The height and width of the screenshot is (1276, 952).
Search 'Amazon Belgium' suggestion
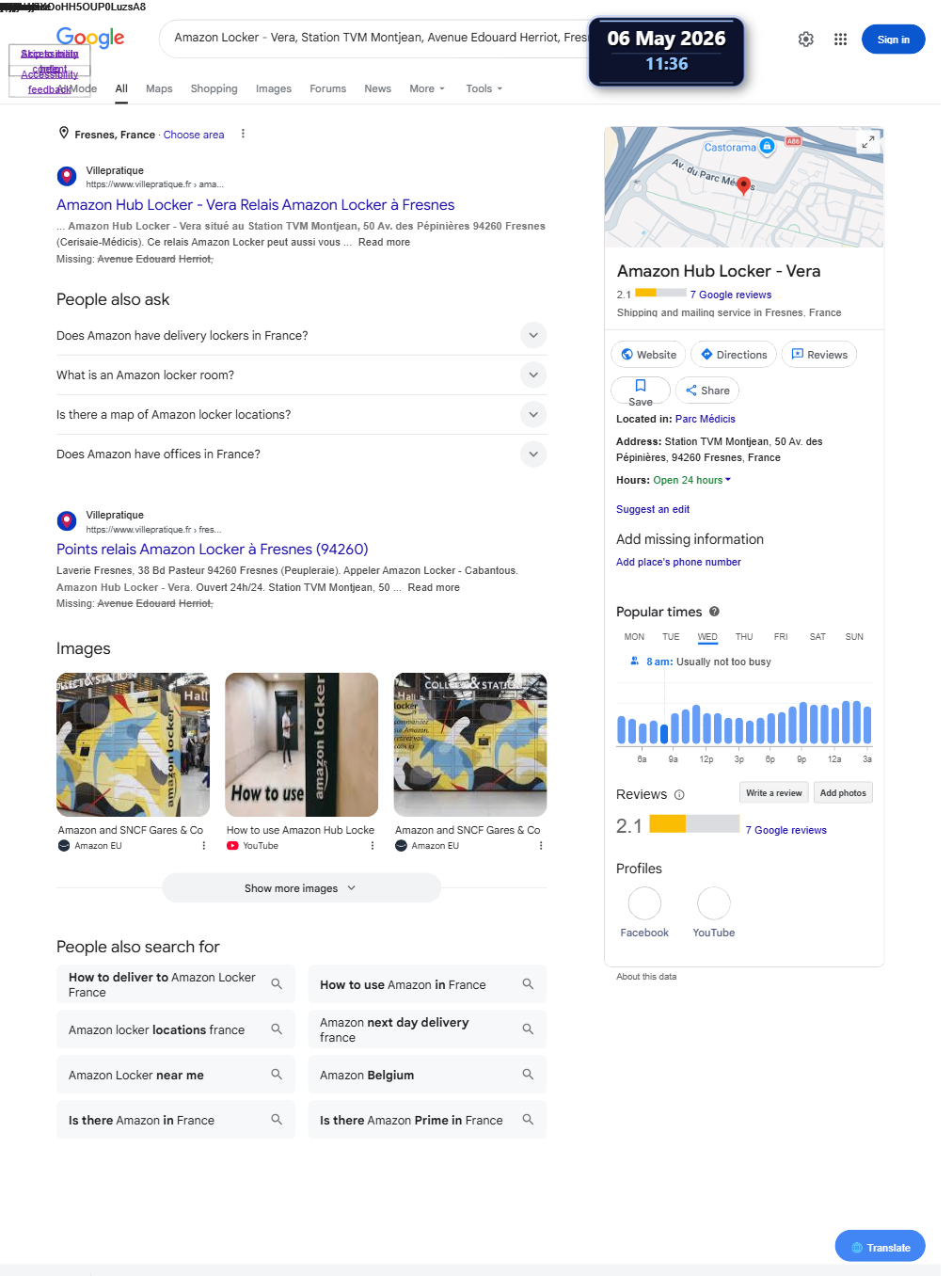(x=427, y=1075)
